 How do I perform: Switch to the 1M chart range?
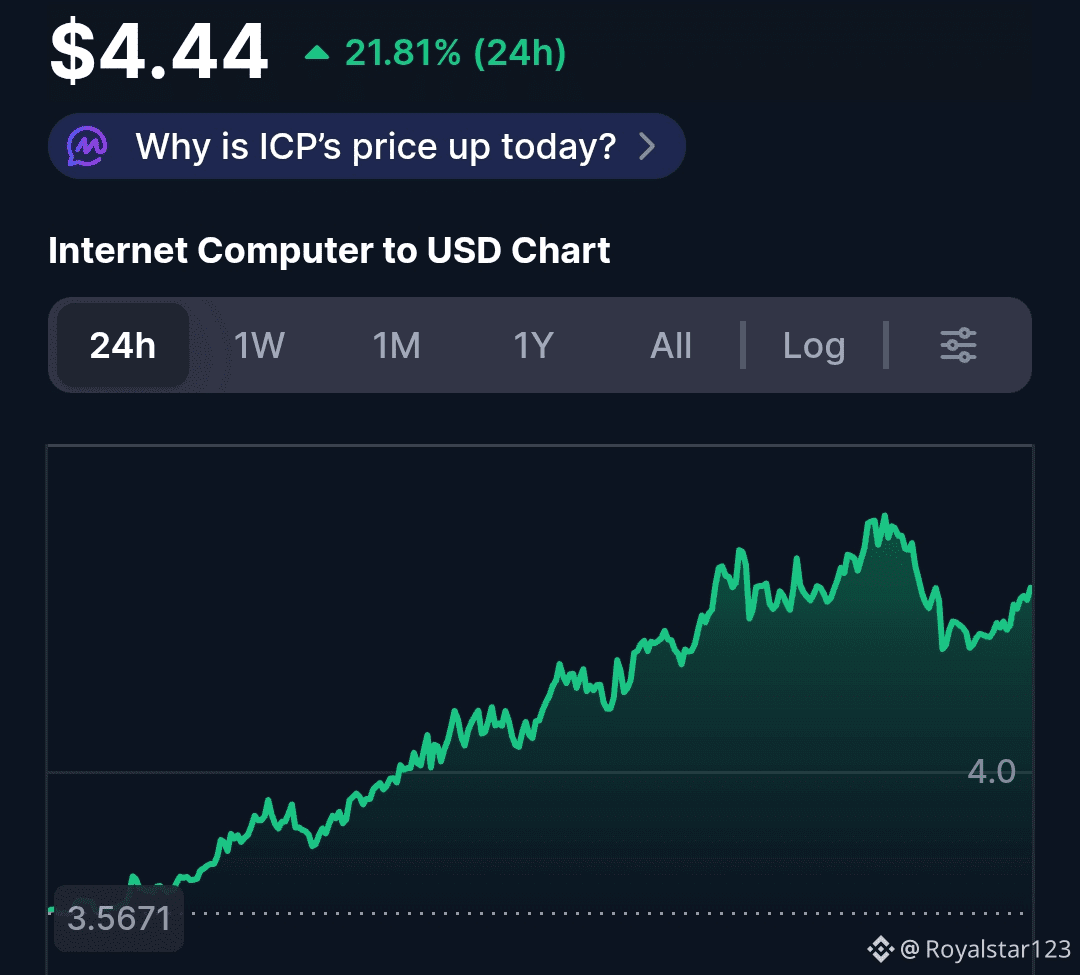396,345
